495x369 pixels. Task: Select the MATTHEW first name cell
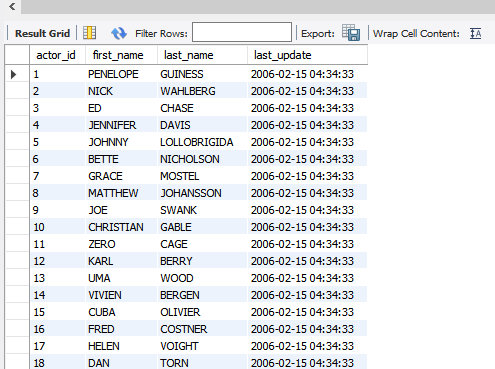[121, 193]
